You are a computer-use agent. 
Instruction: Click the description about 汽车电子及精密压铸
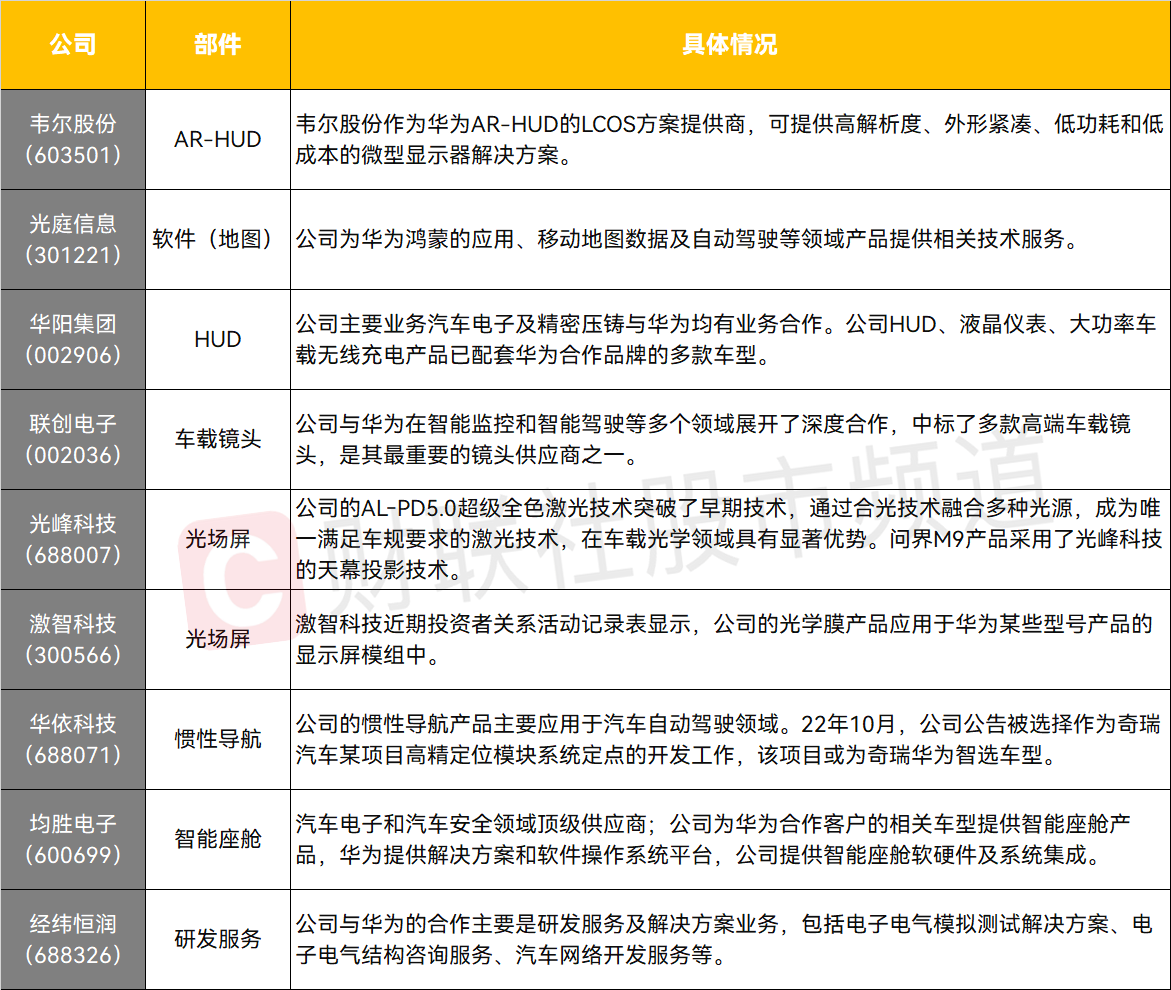(x=730, y=340)
